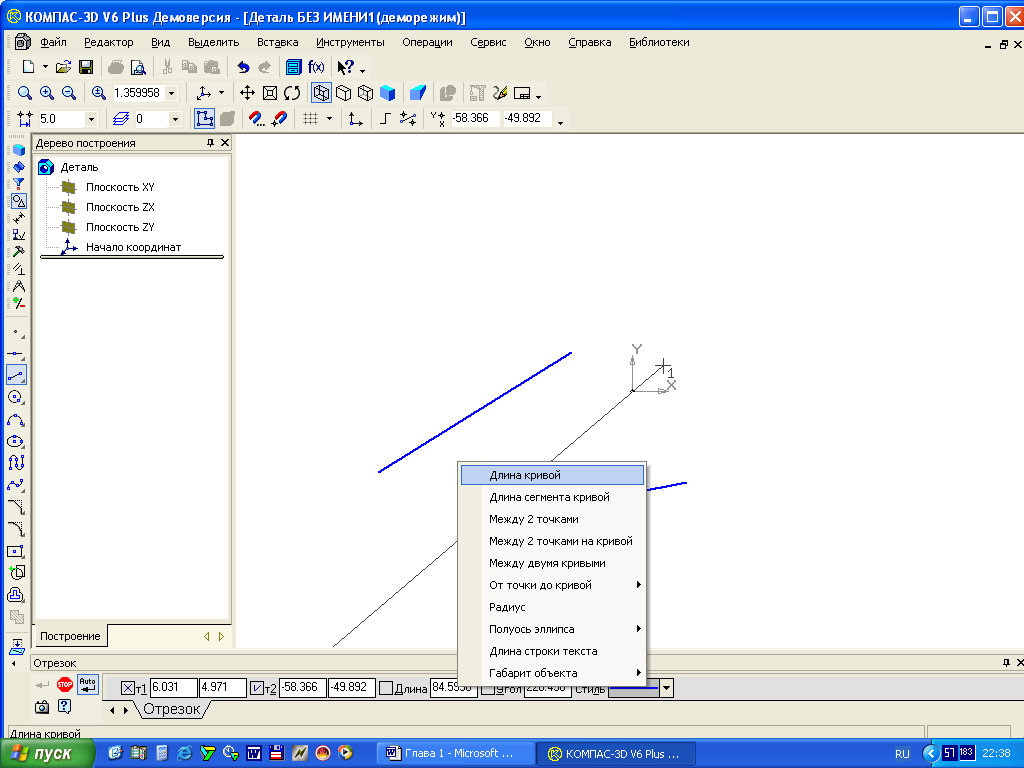Screen dimensions: 1024x768
Task: Open the Инструменты menu
Action: [x=350, y=42]
